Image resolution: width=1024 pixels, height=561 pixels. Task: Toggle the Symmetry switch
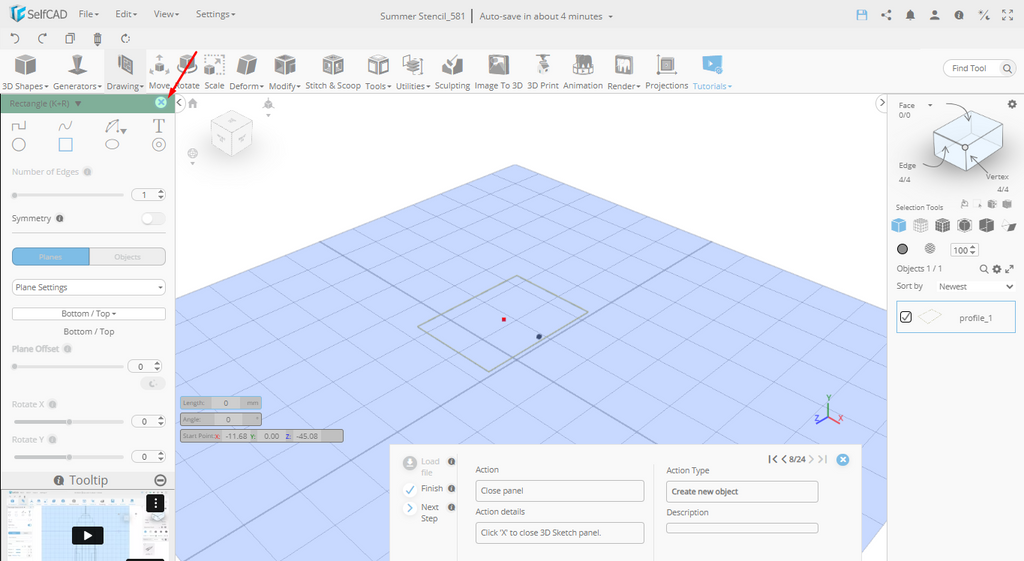pyautogui.click(x=153, y=218)
